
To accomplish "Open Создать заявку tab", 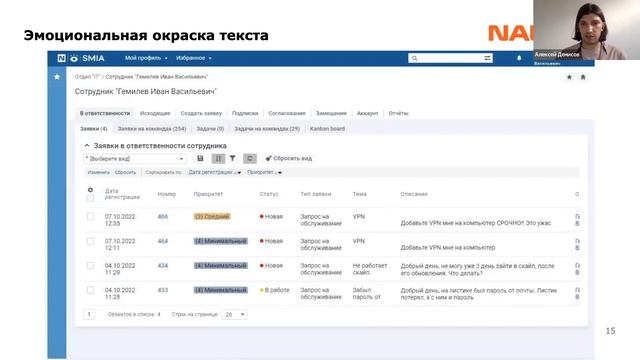I will coord(201,113).
